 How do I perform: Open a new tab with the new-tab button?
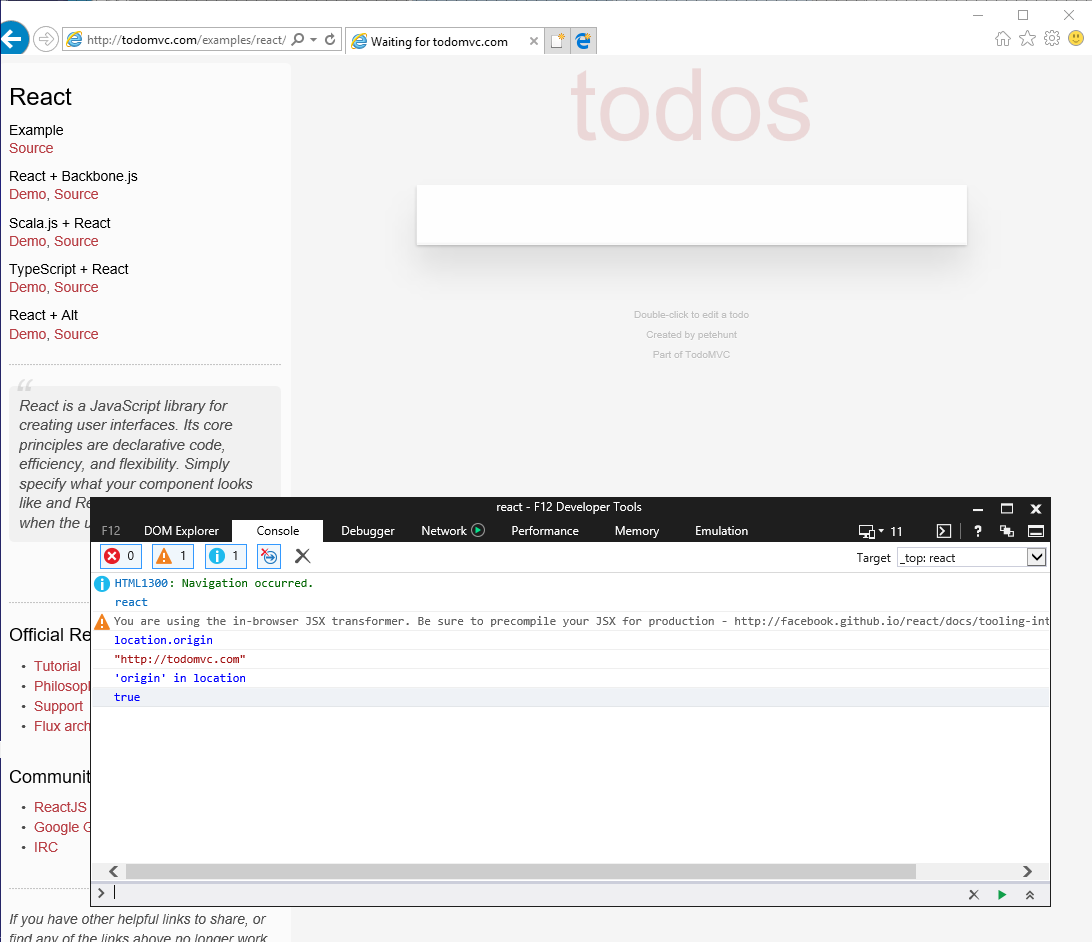click(x=557, y=41)
